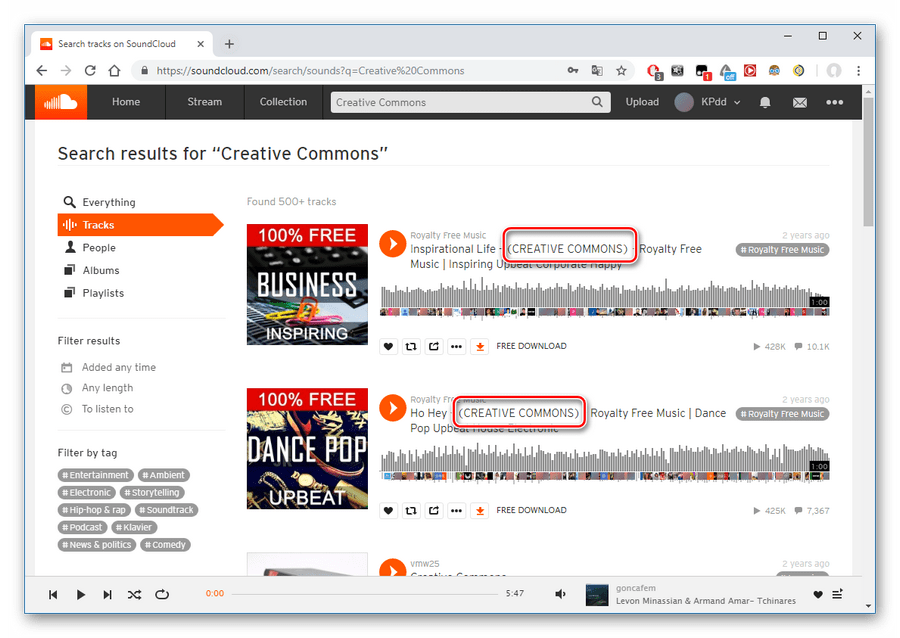
Task: Play the Inspirational Life track
Action: [x=392, y=243]
